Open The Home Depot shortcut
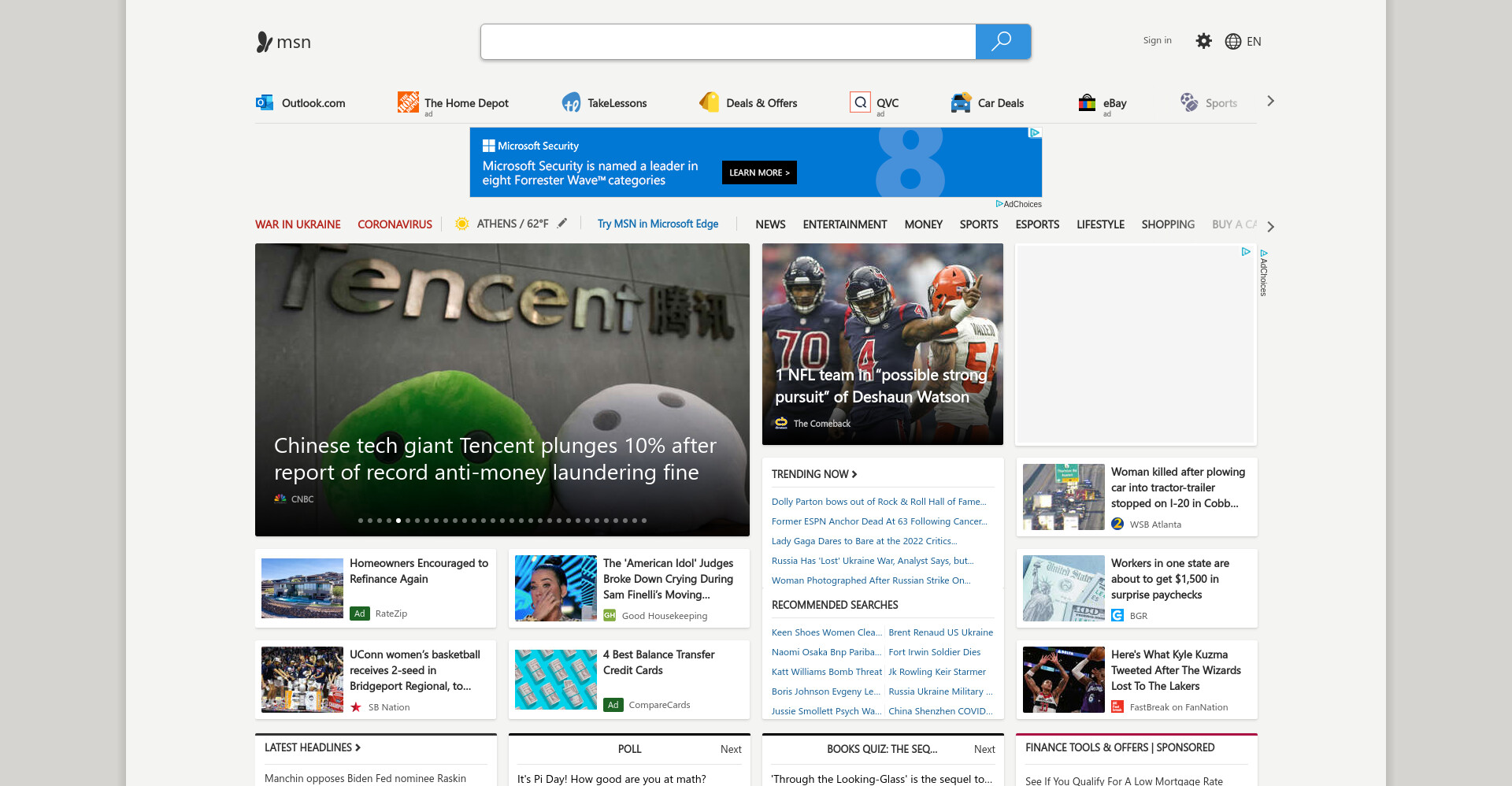1512x786 pixels. (453, 103)
